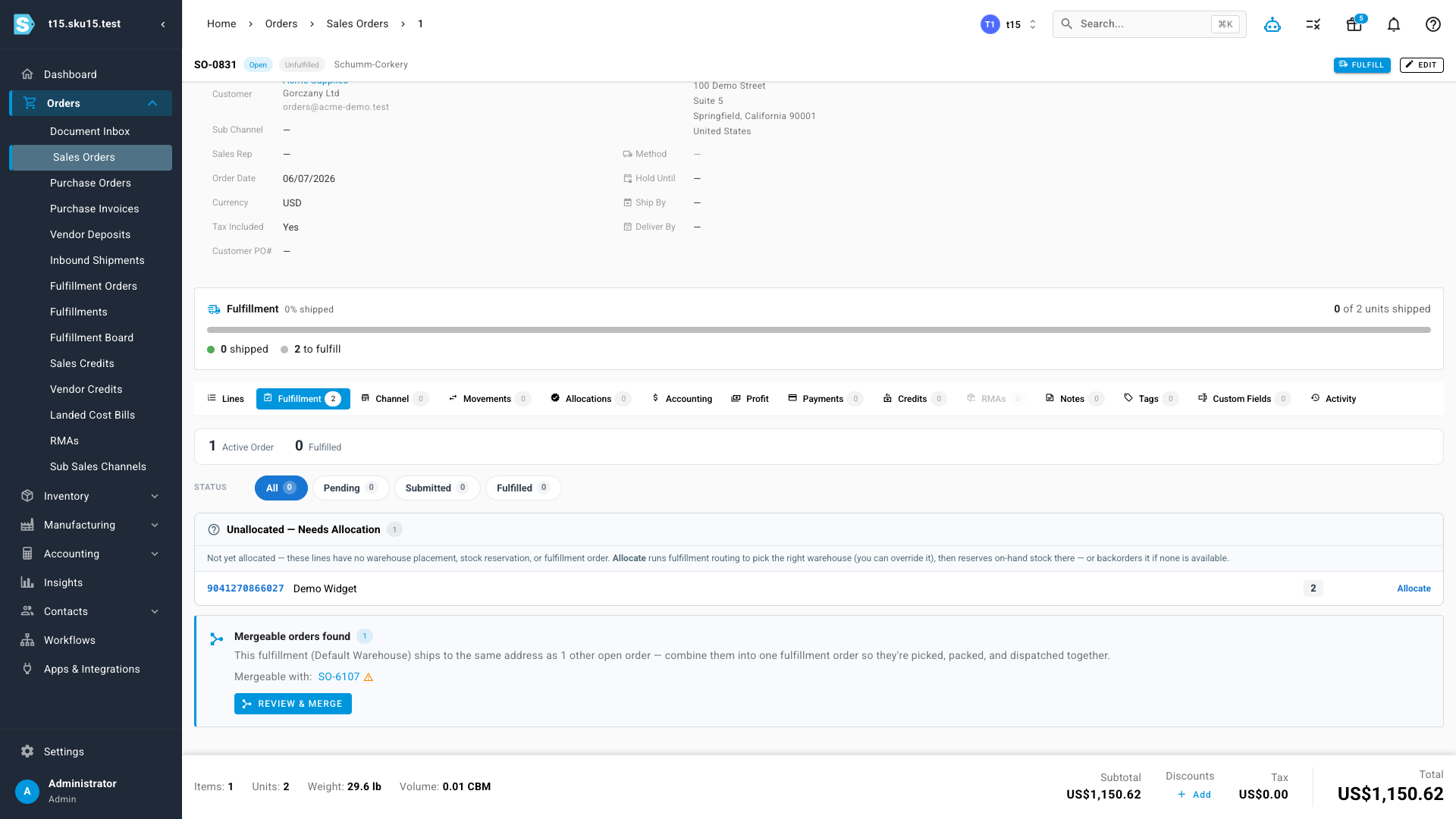1456x819 pixels.
Task: Click the EDIT button
Action: [x=1421, y=65]
